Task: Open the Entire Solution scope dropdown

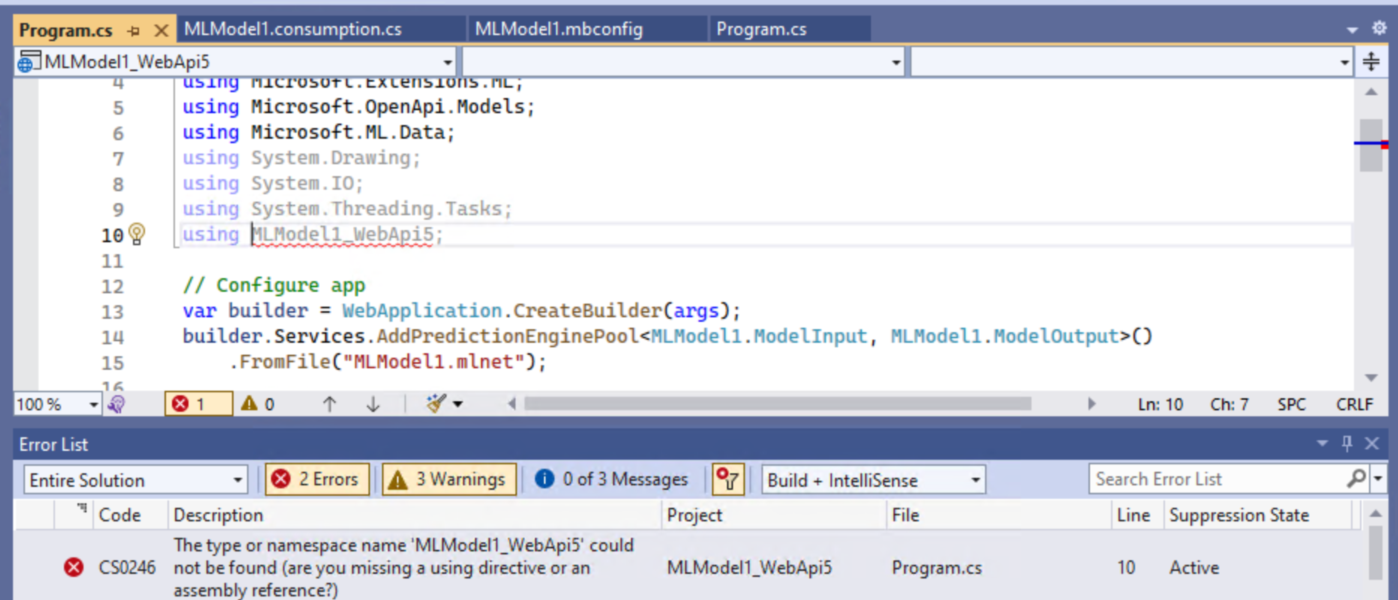Action: pos(135,479)
